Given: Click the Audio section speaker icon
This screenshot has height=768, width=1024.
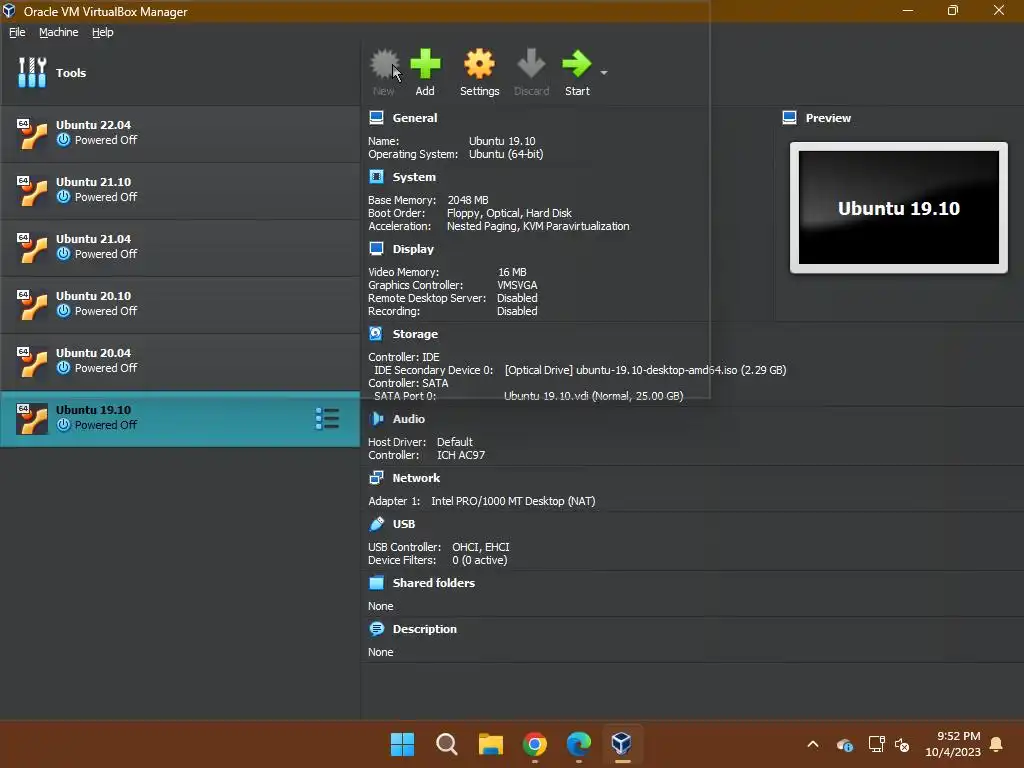Looking at the screenshot, I should click(376, 419).
